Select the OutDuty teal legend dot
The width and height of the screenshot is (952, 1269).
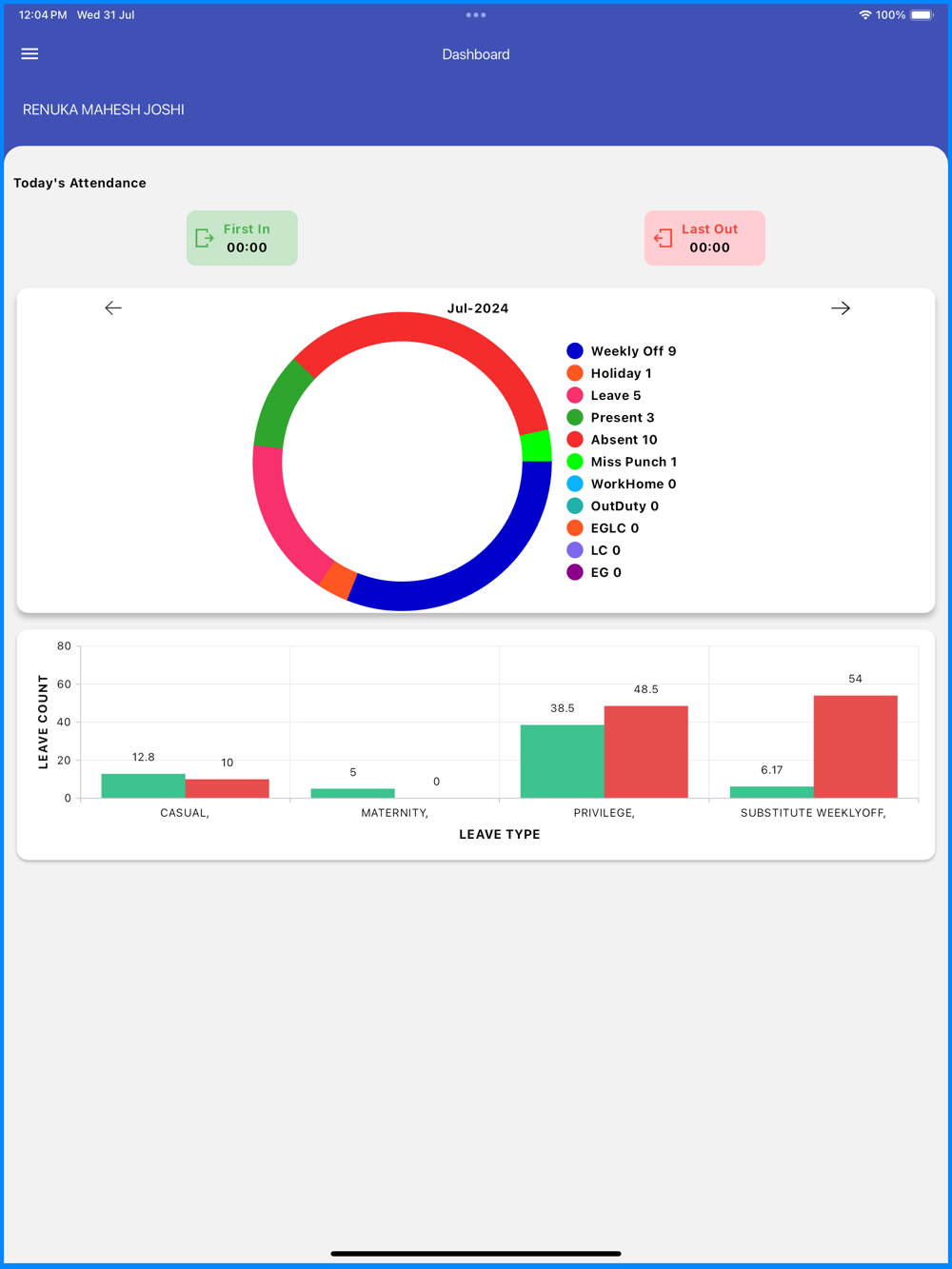coord(575,506)
